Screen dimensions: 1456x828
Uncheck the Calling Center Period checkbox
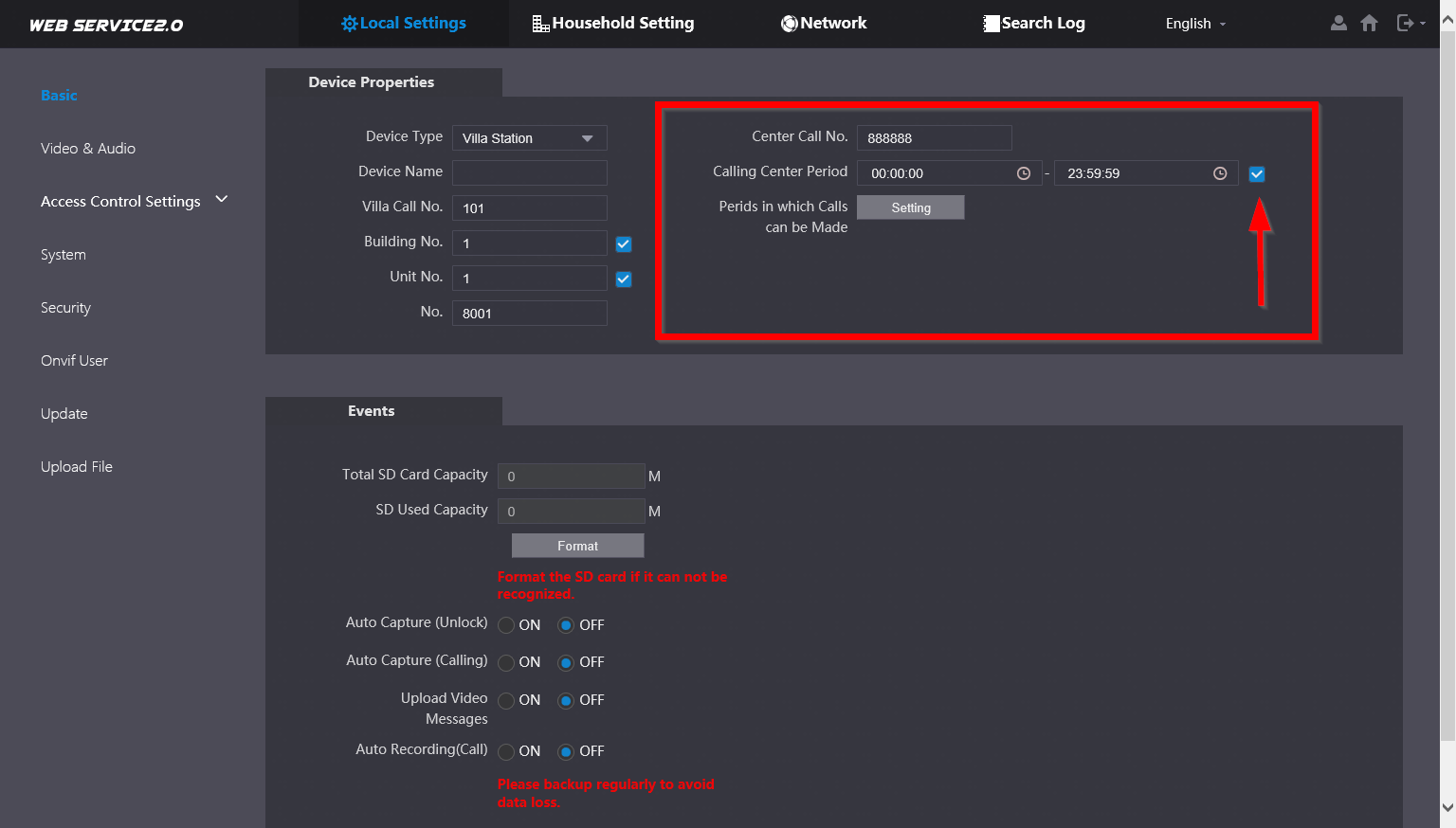click(1257, 174)
